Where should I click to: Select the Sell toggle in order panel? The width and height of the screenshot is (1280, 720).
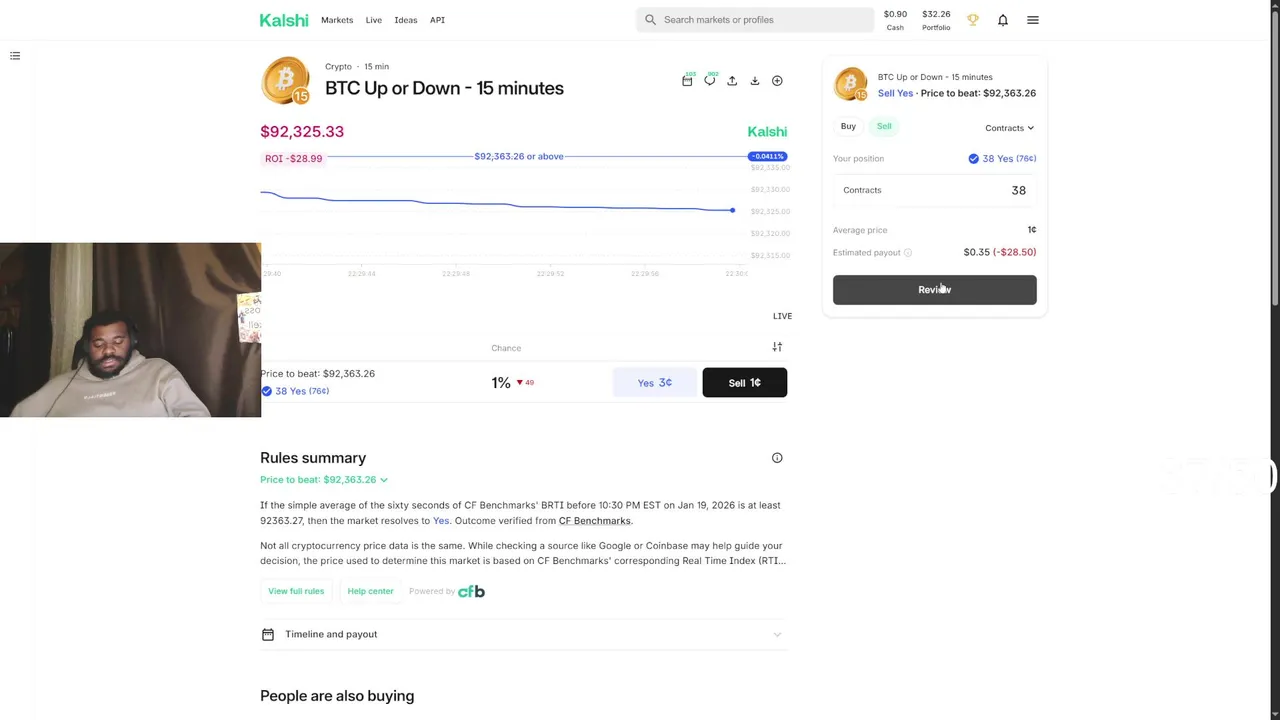[884, 126]
